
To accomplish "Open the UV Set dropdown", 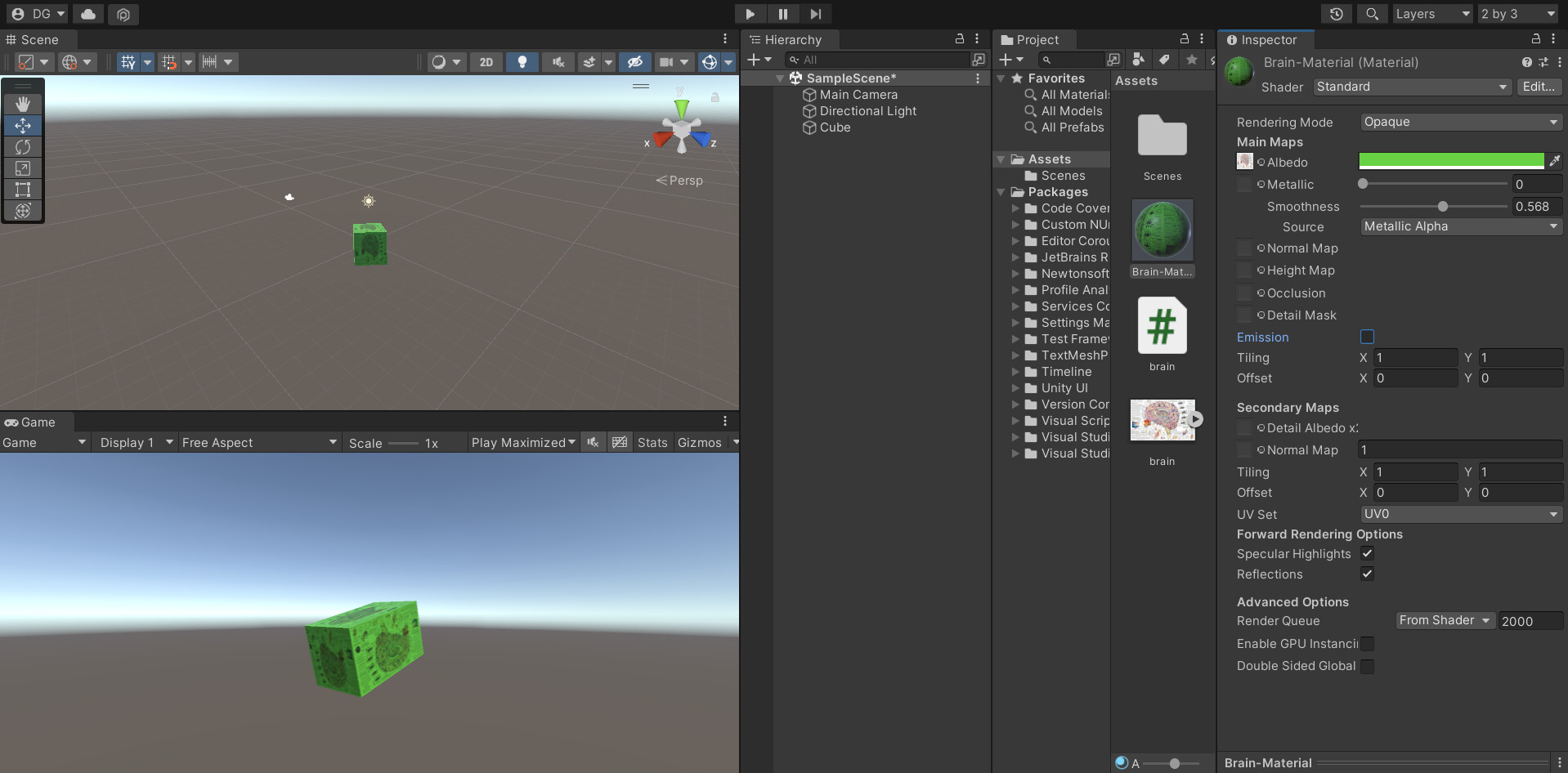I will pyautogui.click(x=1460, y=514).
